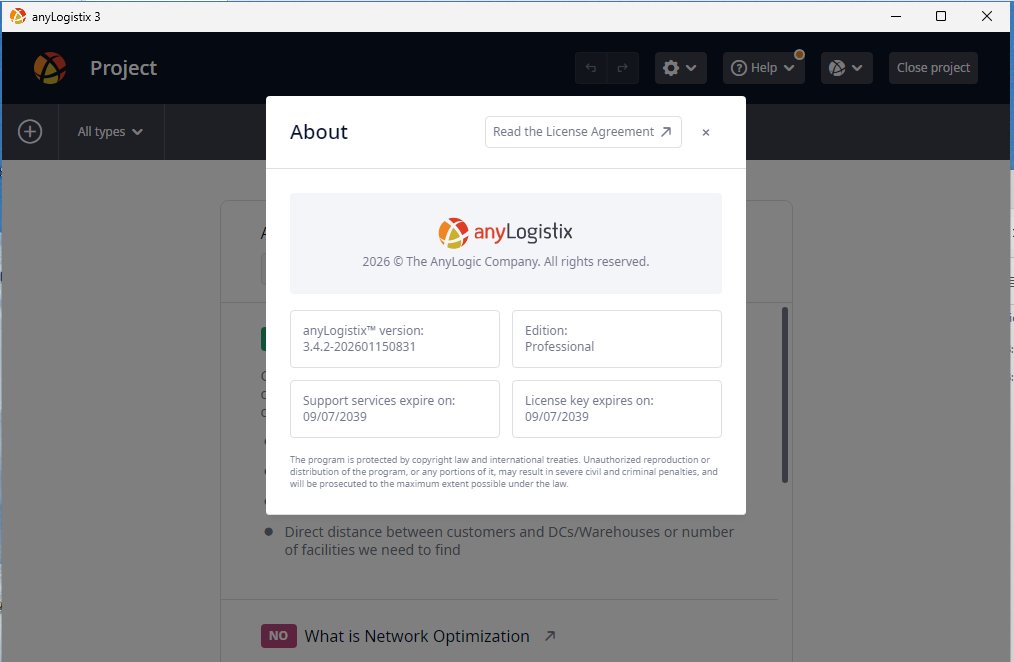Click the Direct distance between customers bullet text

(509, 540)
